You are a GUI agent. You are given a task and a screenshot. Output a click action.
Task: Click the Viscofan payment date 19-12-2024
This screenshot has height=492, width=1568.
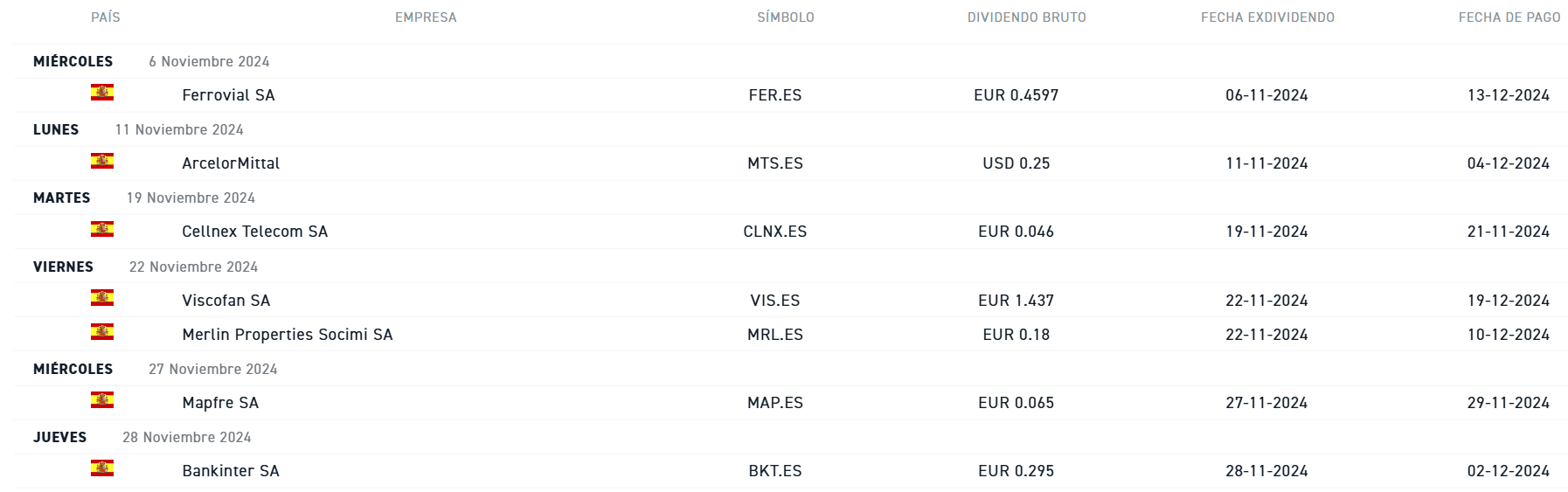click(1508, 301)
